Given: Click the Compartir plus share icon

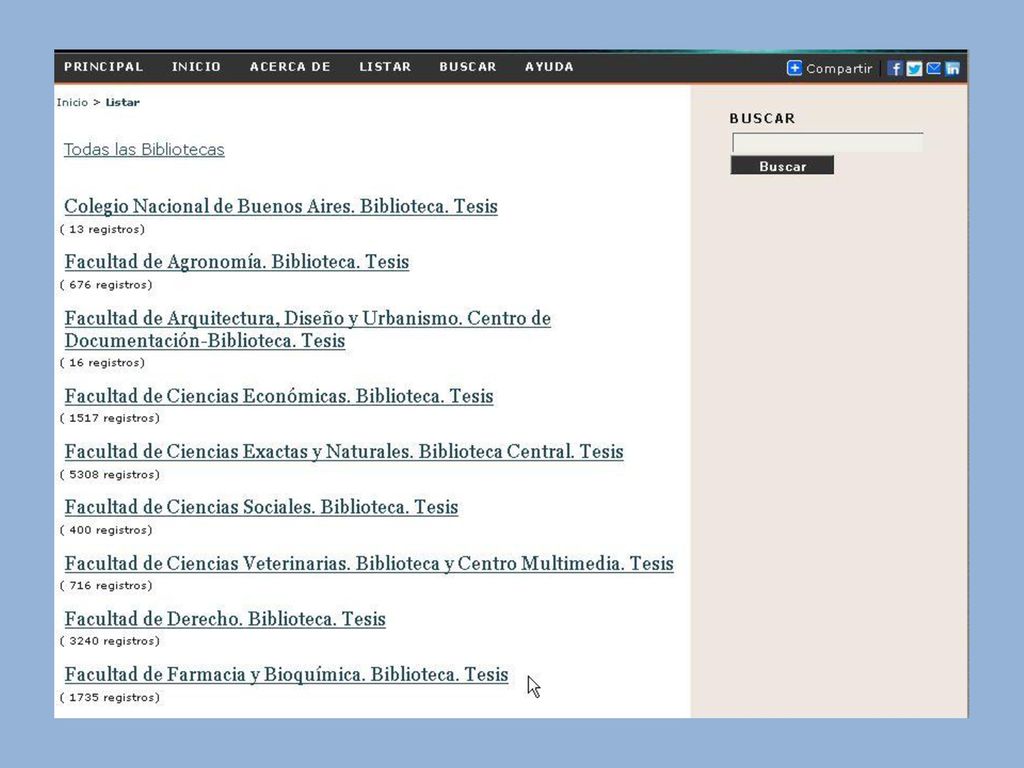Looking at the screenshot, I should pyautogui.click(x=794, y=68).
